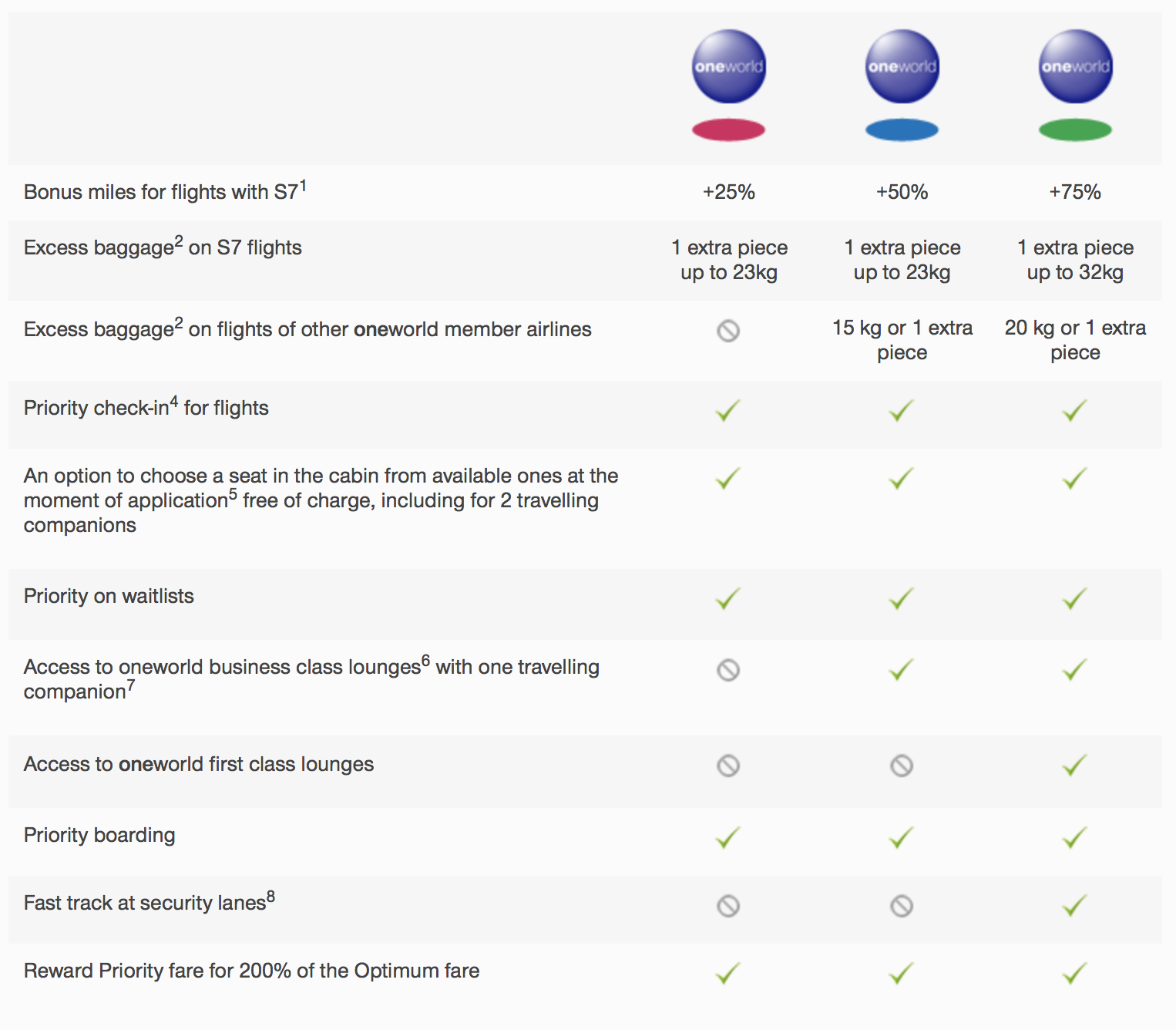Click the +75% bonus miles value

1075,192
